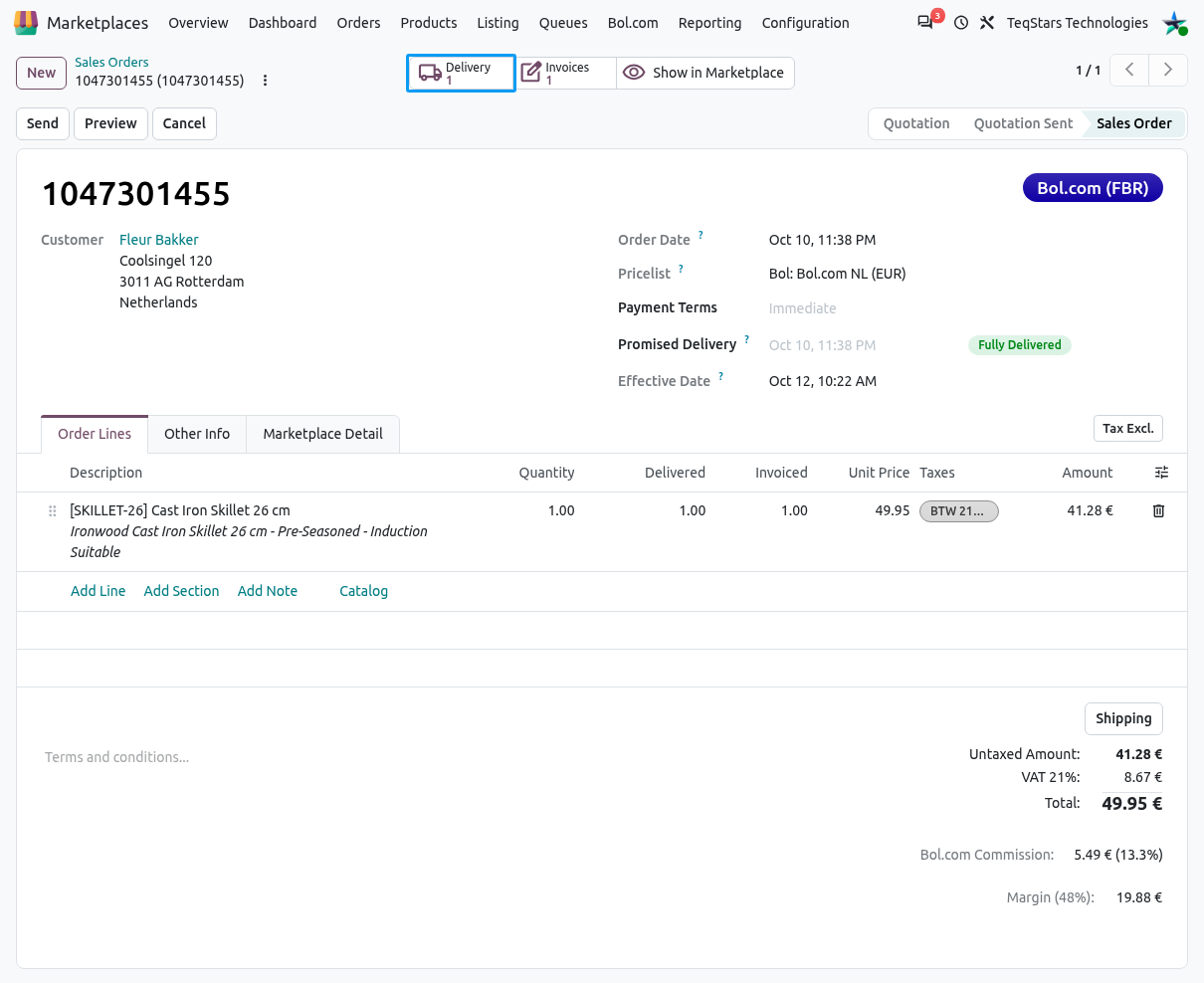Open the Products menu

click(429, 23)
